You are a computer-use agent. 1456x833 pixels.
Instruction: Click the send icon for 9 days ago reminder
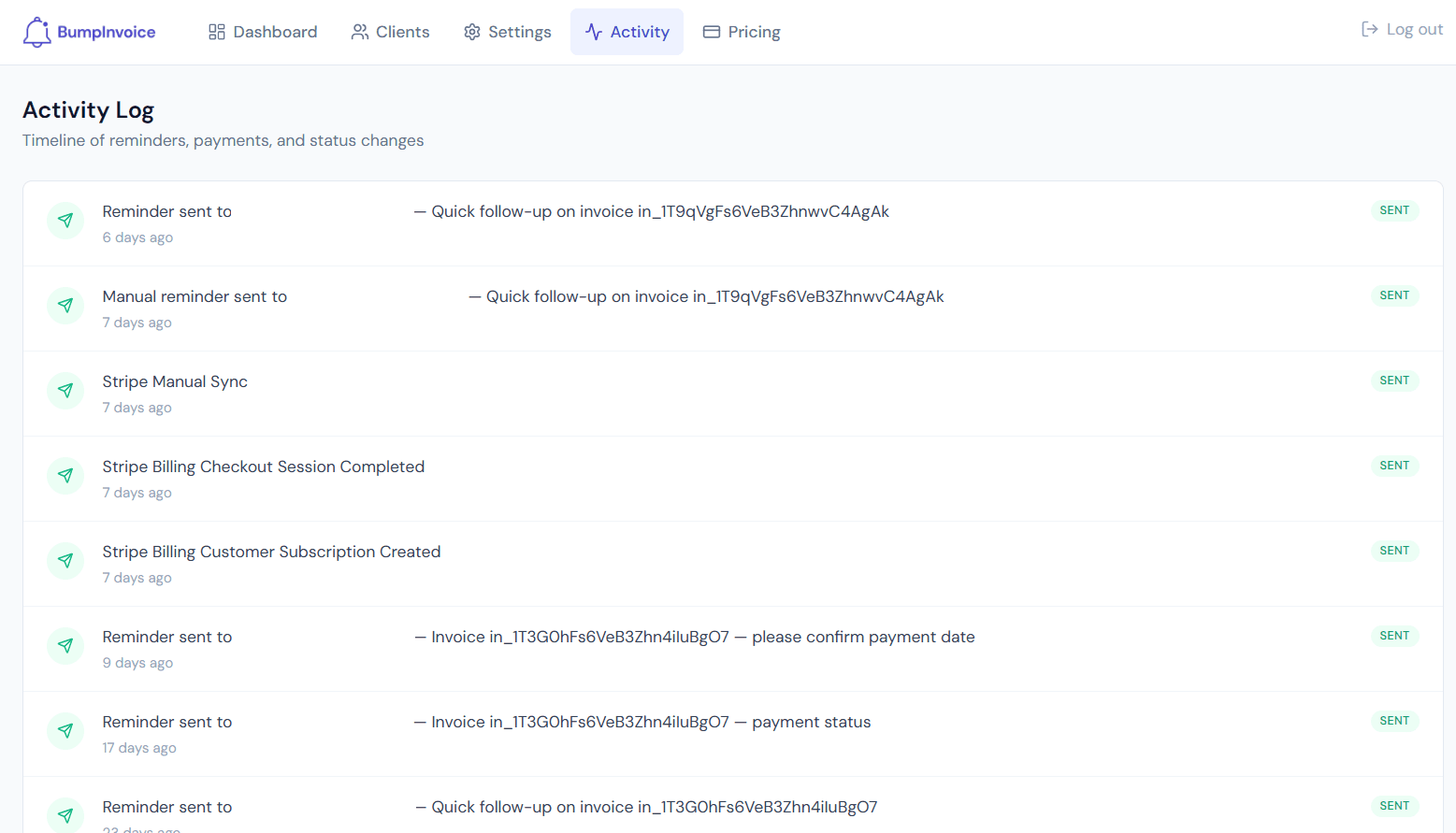65,646
